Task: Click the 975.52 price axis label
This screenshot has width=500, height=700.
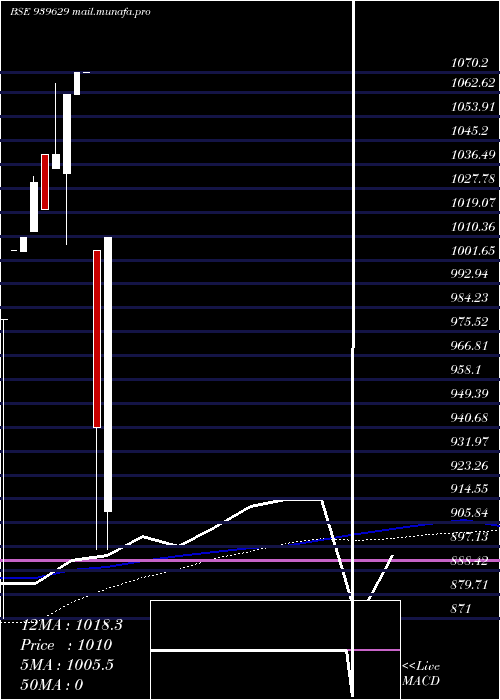Action: 469,322
